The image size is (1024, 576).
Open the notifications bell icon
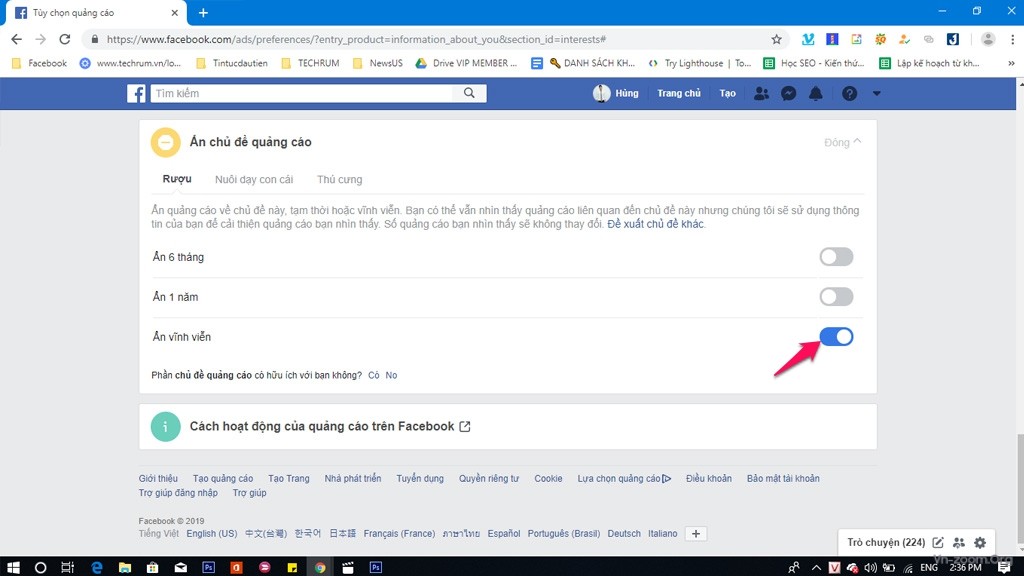816,93
